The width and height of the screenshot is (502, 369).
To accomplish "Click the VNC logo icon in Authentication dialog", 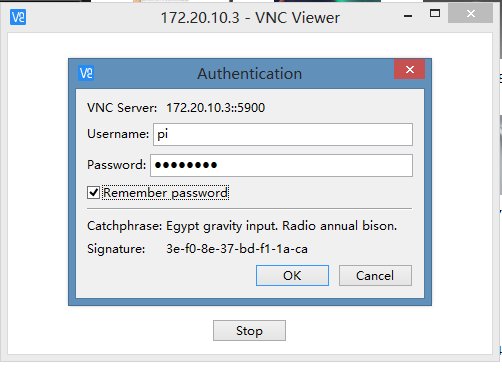I will point(86,73).
